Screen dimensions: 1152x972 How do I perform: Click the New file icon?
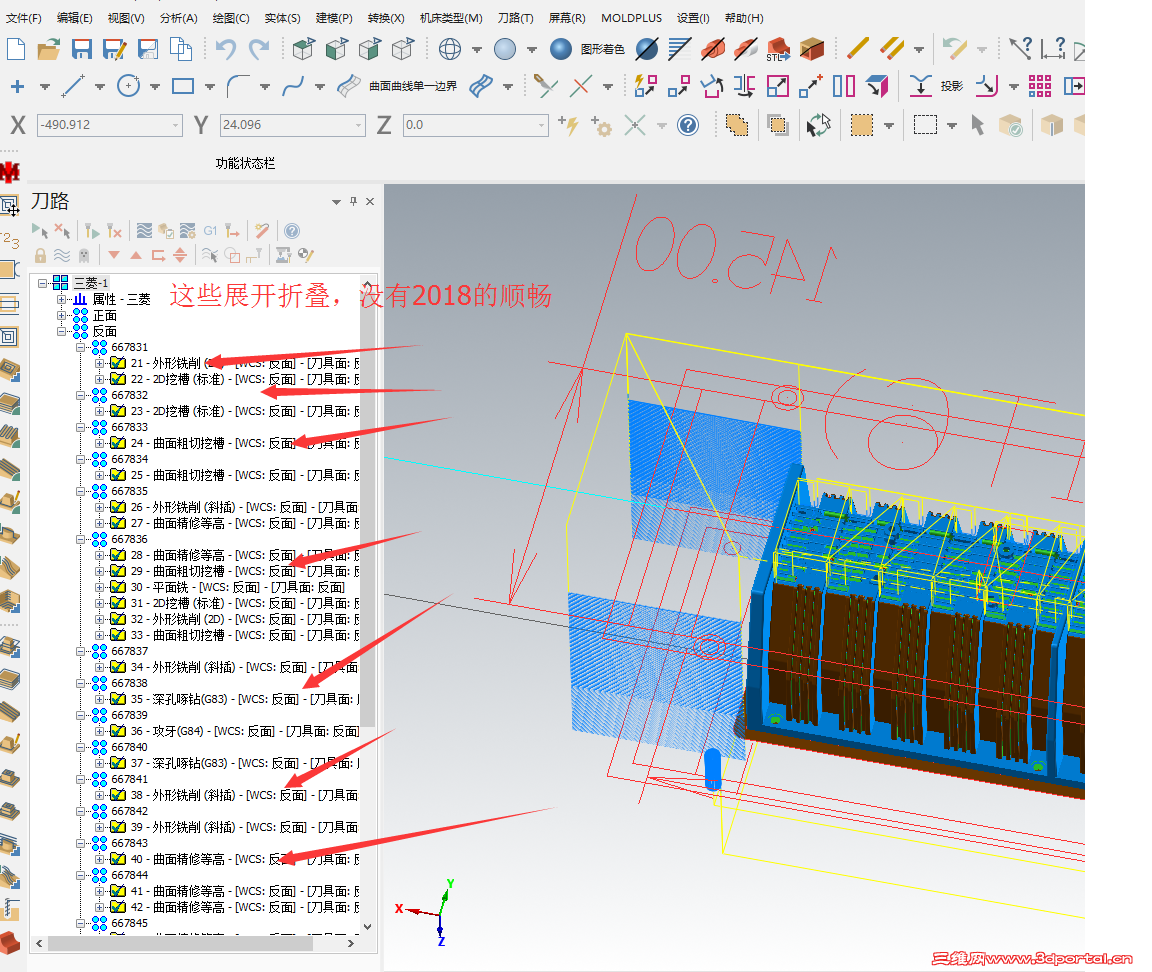click(15, 49)
